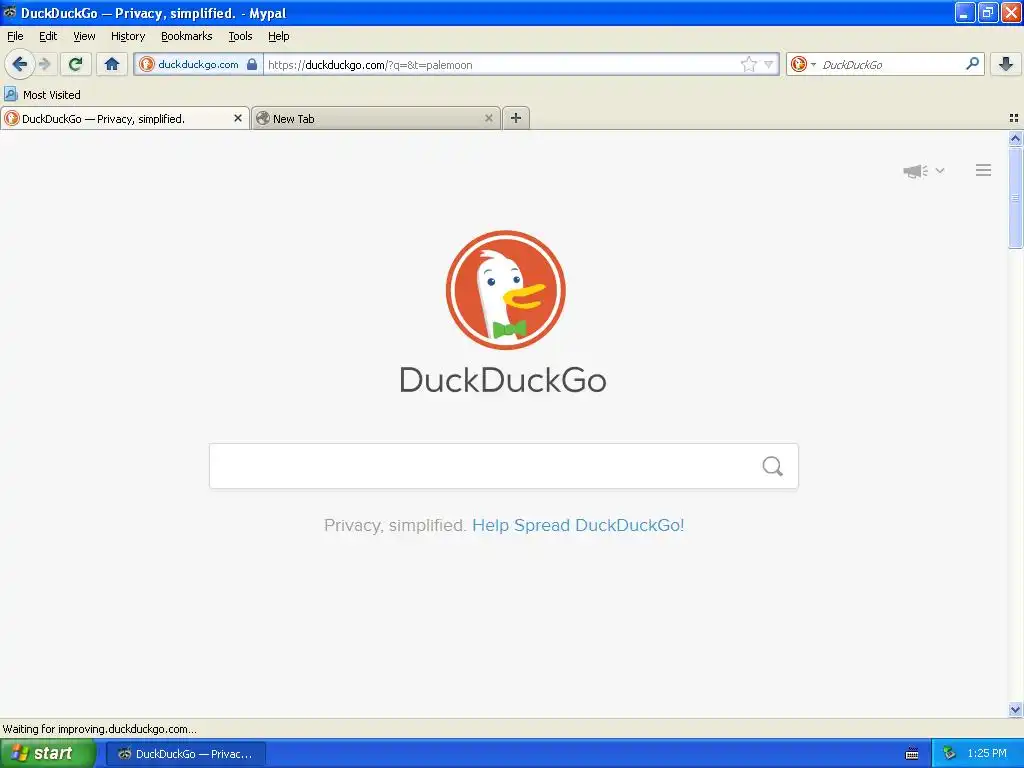Open the File menu

point(15,37)
